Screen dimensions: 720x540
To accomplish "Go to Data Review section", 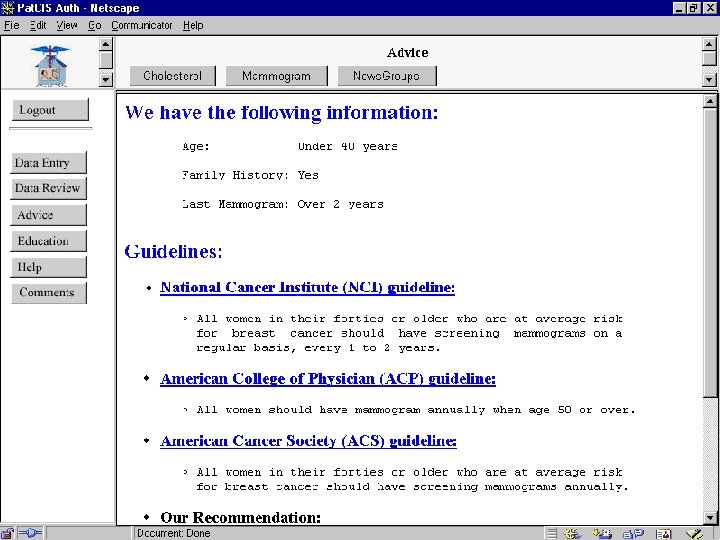I will (x=48, y=188).
